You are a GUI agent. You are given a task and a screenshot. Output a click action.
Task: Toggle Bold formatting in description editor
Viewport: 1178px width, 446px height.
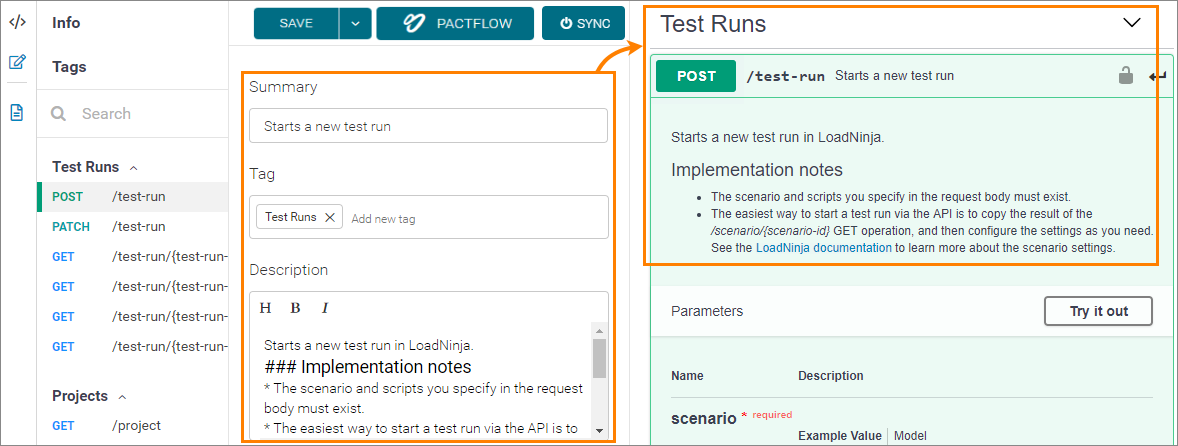pos(295,308)
